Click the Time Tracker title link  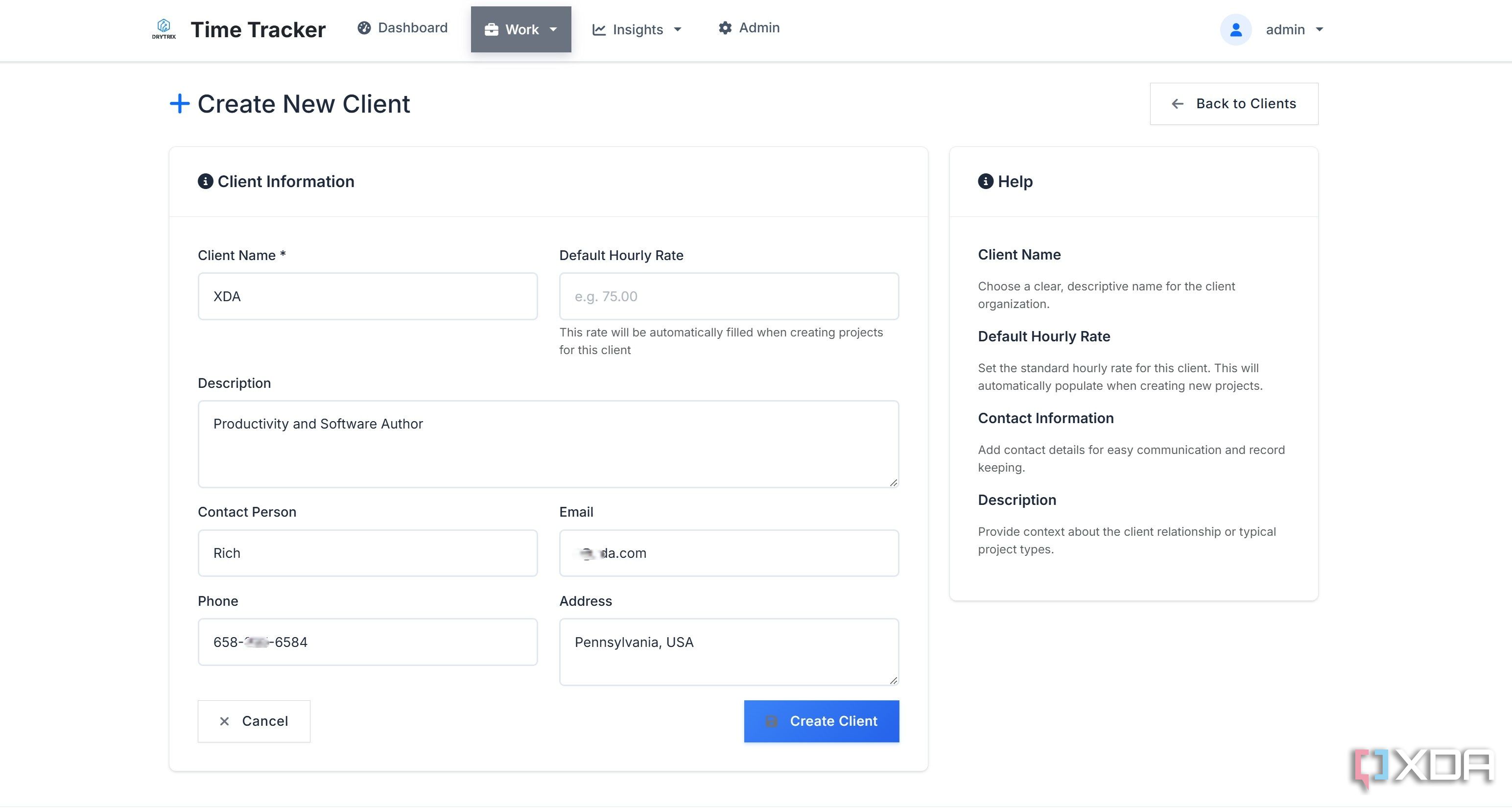[258, 29]
